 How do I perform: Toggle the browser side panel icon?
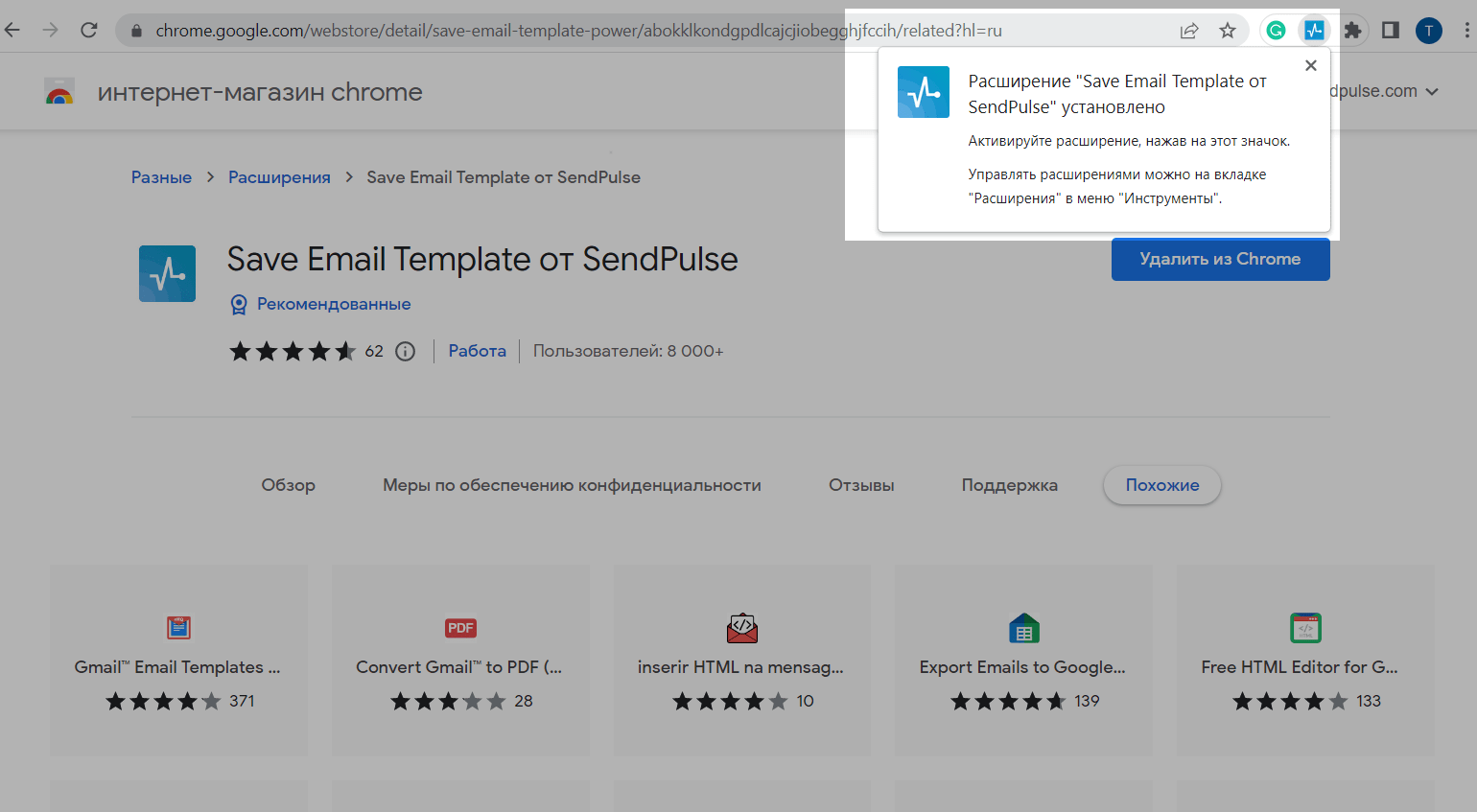pyautogui.click(x=1391, y=31)
